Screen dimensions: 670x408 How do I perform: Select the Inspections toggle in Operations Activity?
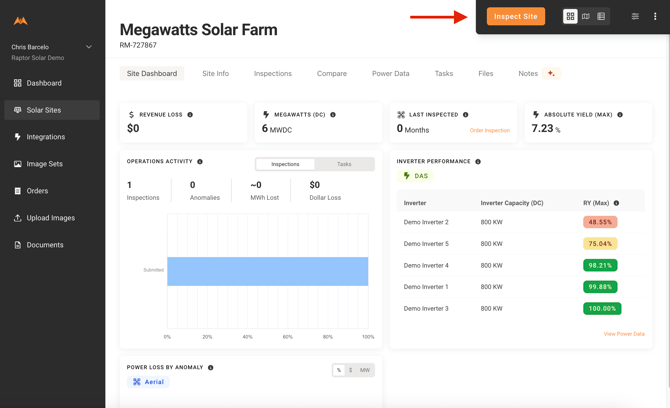pos(285,164)
